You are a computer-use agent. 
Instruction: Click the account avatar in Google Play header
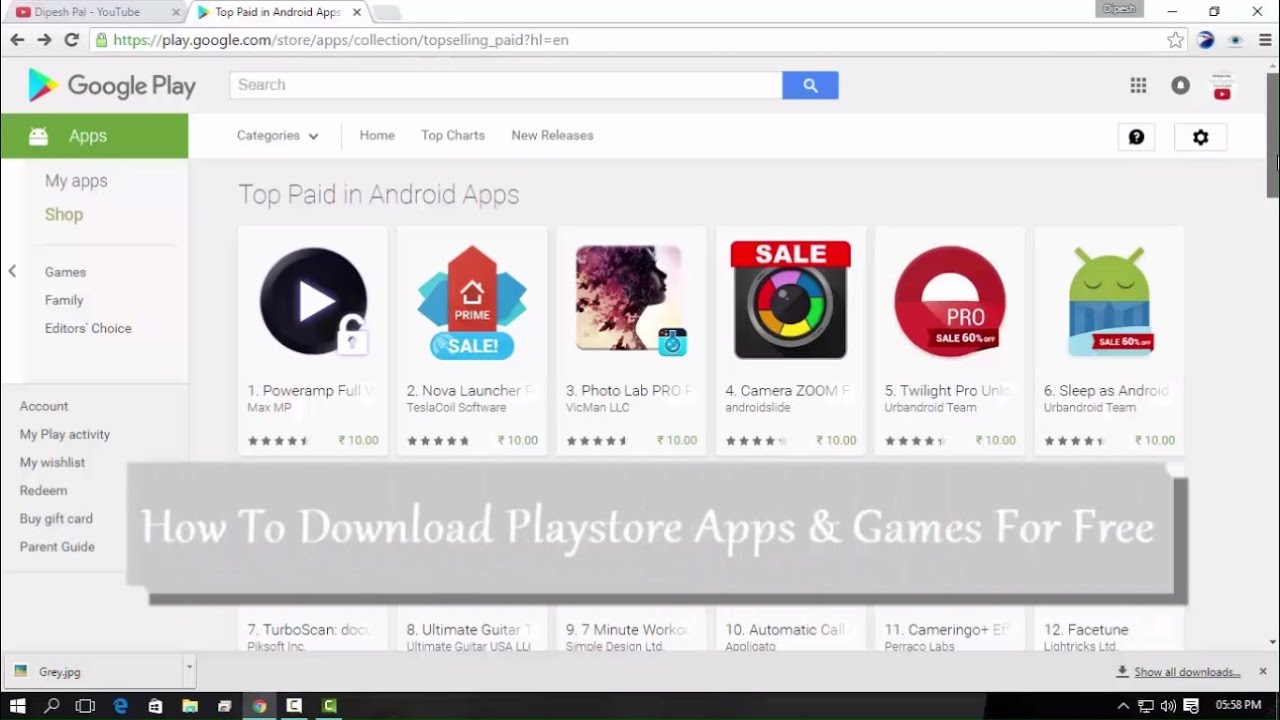coord(1222,87)
